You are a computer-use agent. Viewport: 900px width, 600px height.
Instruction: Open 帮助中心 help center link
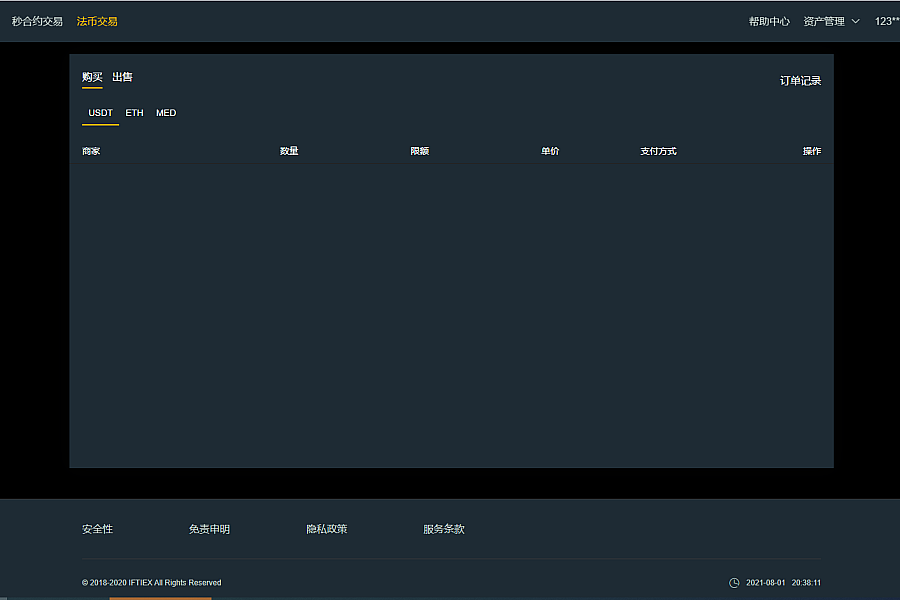pos(769,21)
